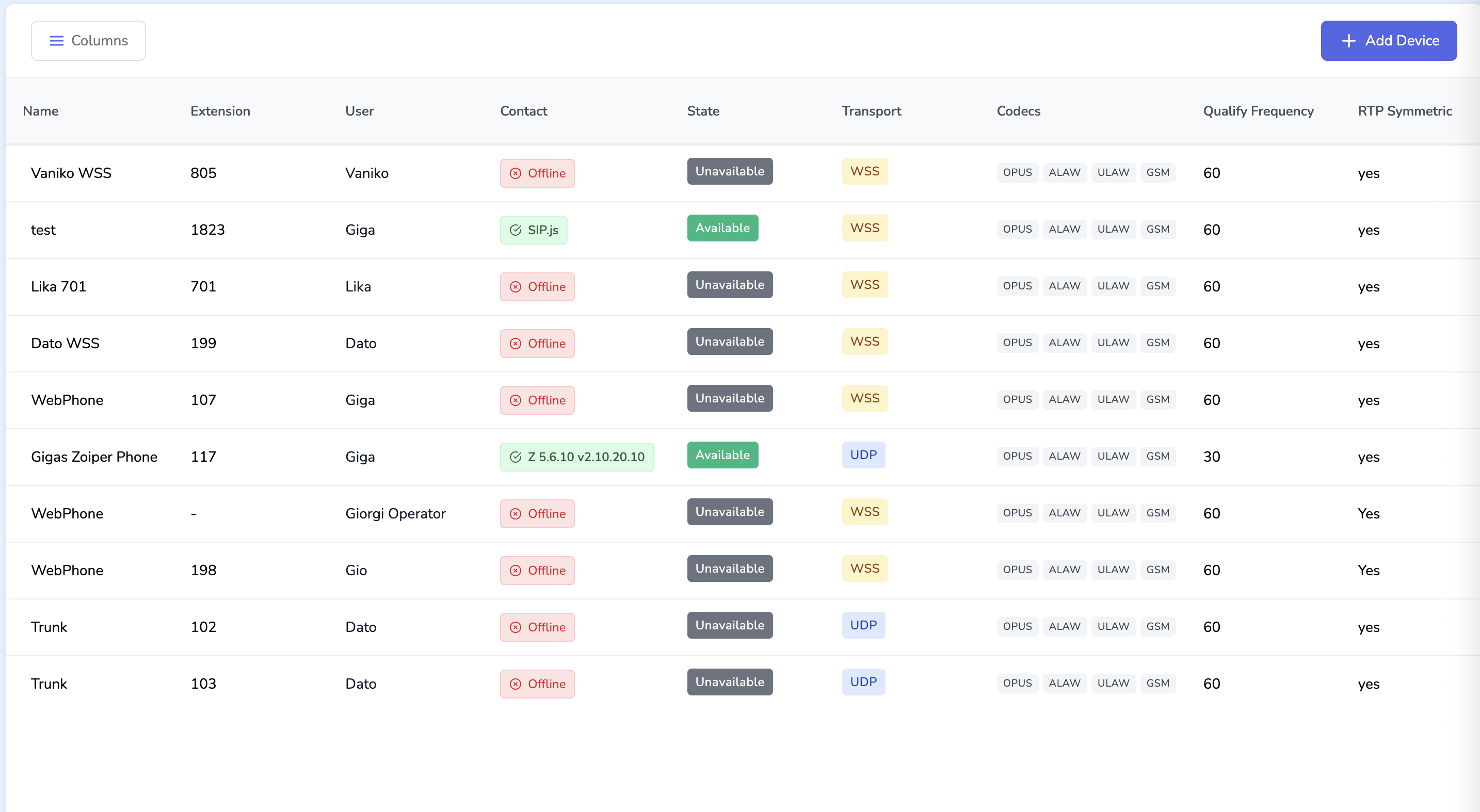Viewport: 1480px width, 812px height.
Task: Click the Offline X icon for Lika 701
Action: coord(516,287)
